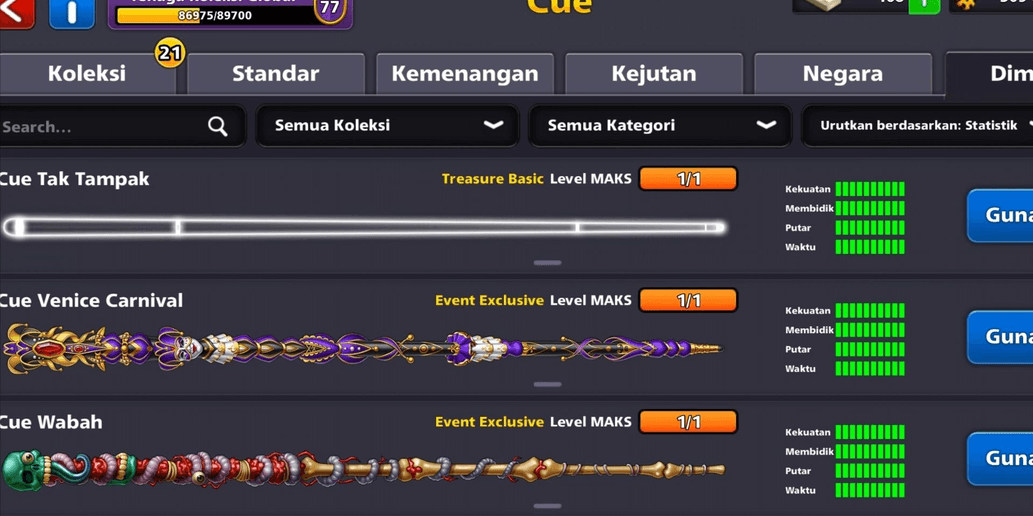Click the Search input field

(x=122, y=126)
